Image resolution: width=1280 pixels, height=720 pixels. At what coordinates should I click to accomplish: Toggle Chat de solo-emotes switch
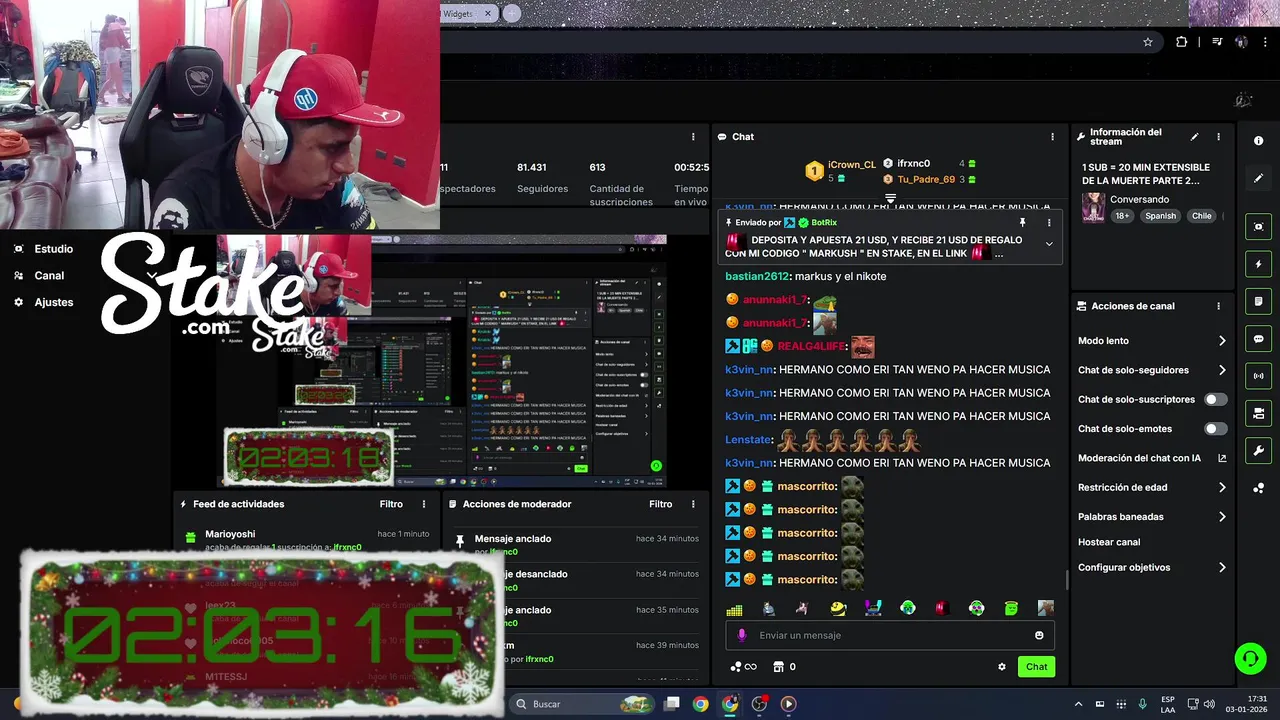[1215, 429]
